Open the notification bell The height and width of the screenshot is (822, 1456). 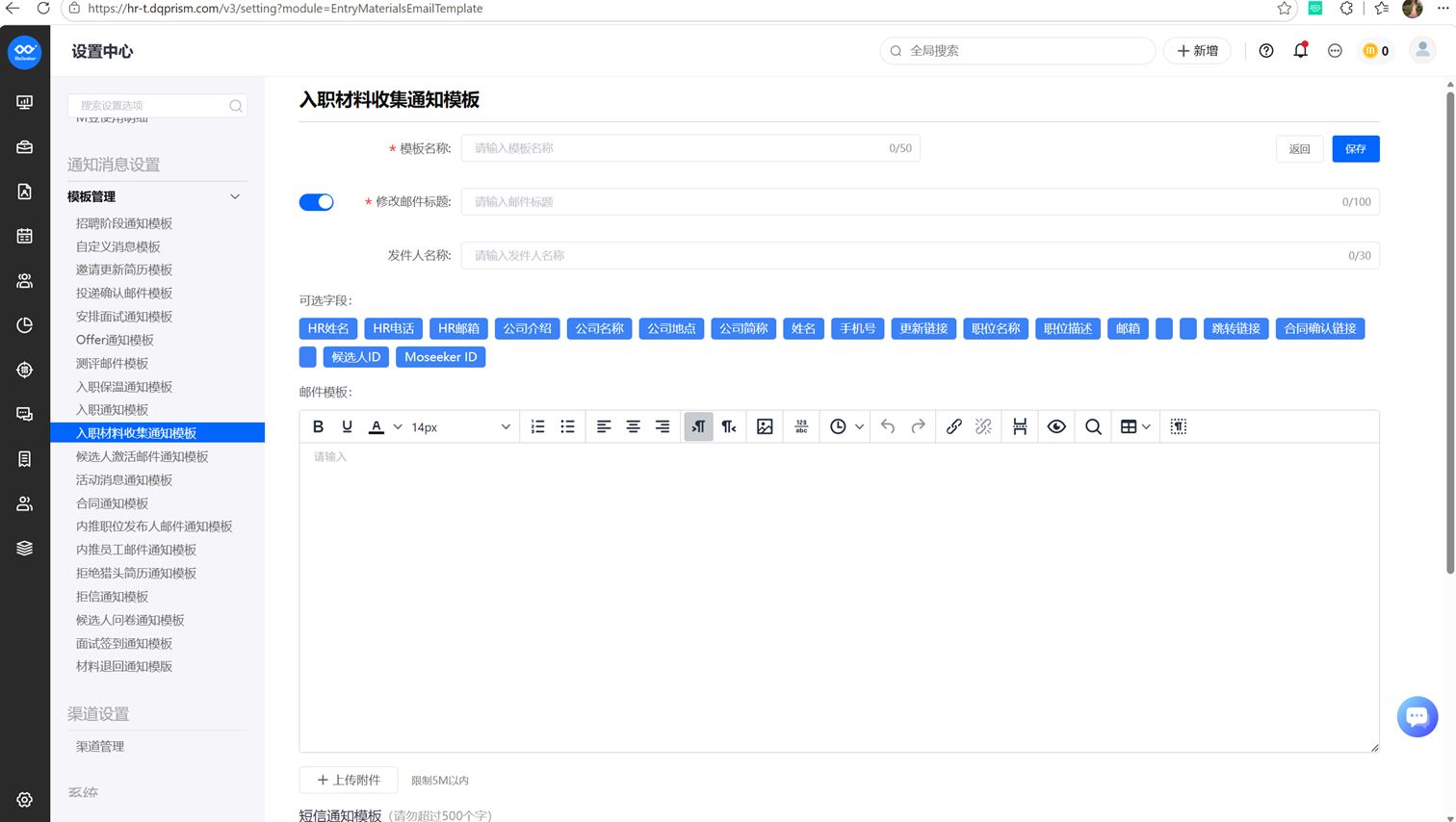point(1300,50)
